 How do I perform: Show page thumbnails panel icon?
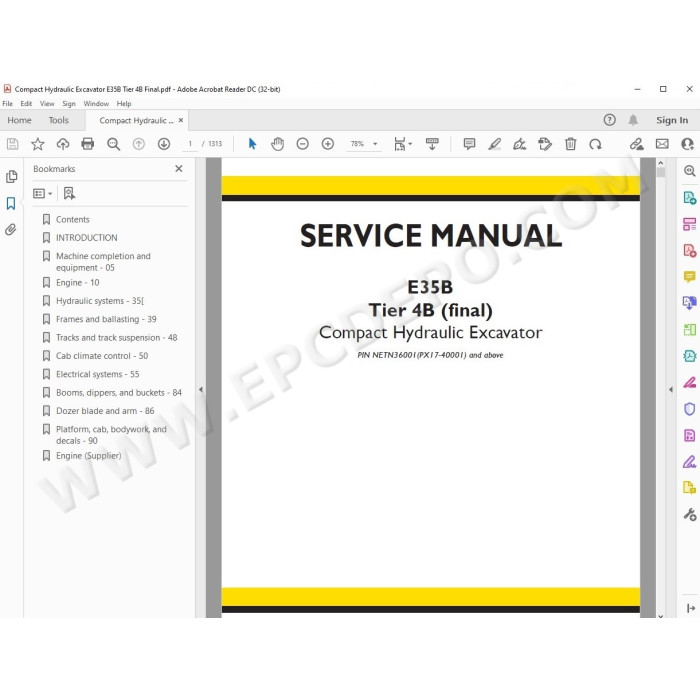point(12,177)
